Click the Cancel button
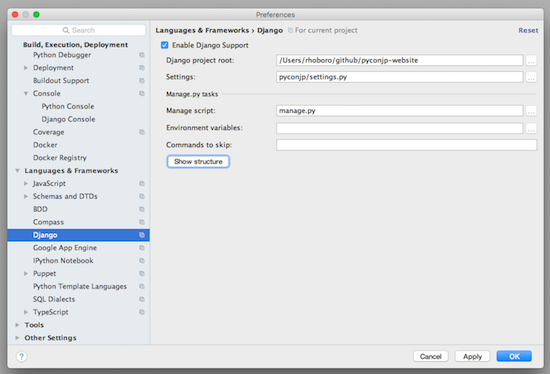The image size is (550, 374). pyautogui.click(x=430, y=356)
